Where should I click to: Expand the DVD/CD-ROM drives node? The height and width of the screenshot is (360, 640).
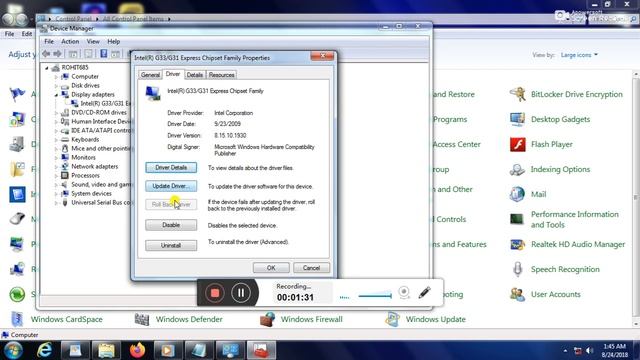point(56,113)
